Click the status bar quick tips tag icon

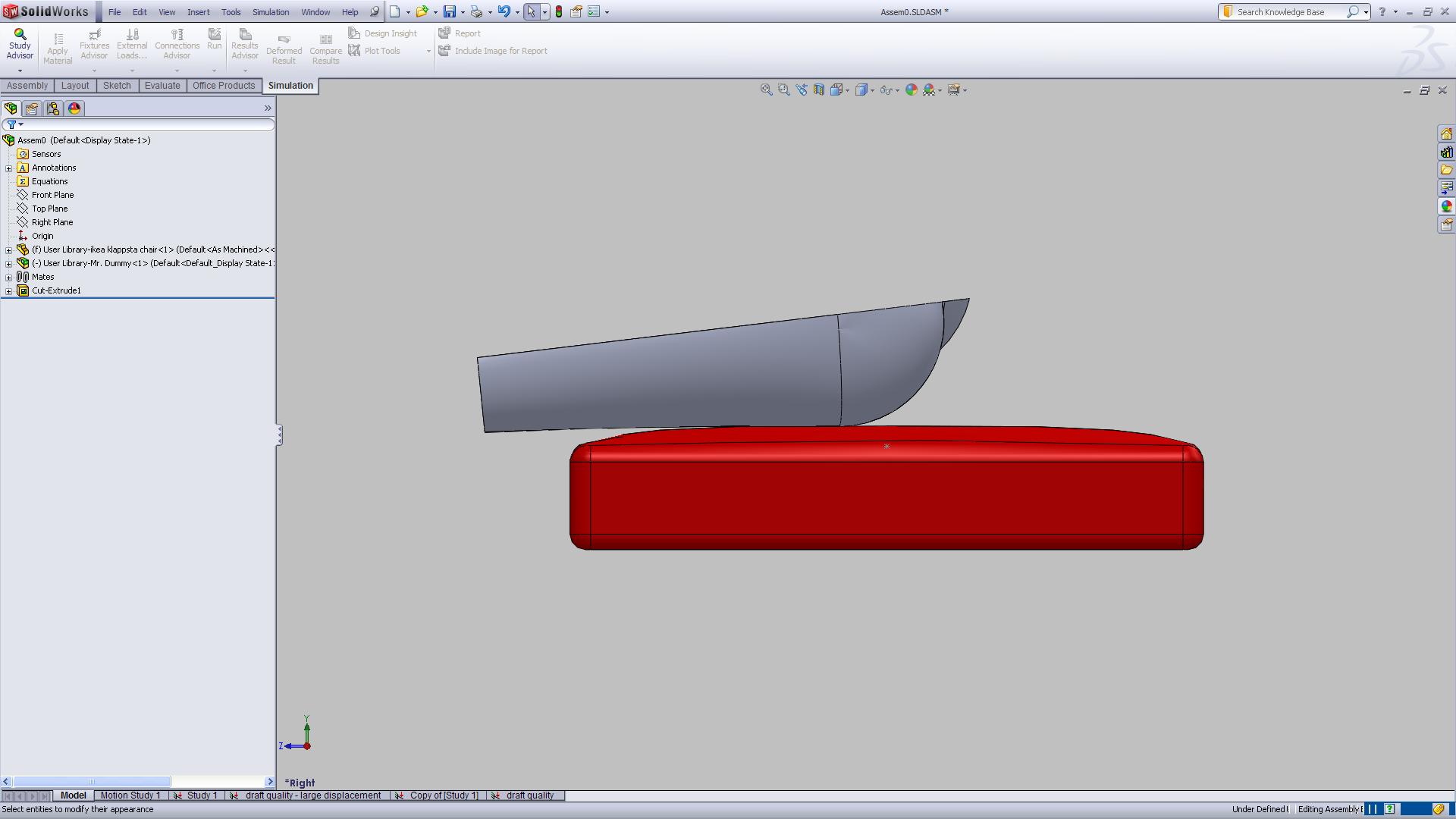pos(1439,809)
